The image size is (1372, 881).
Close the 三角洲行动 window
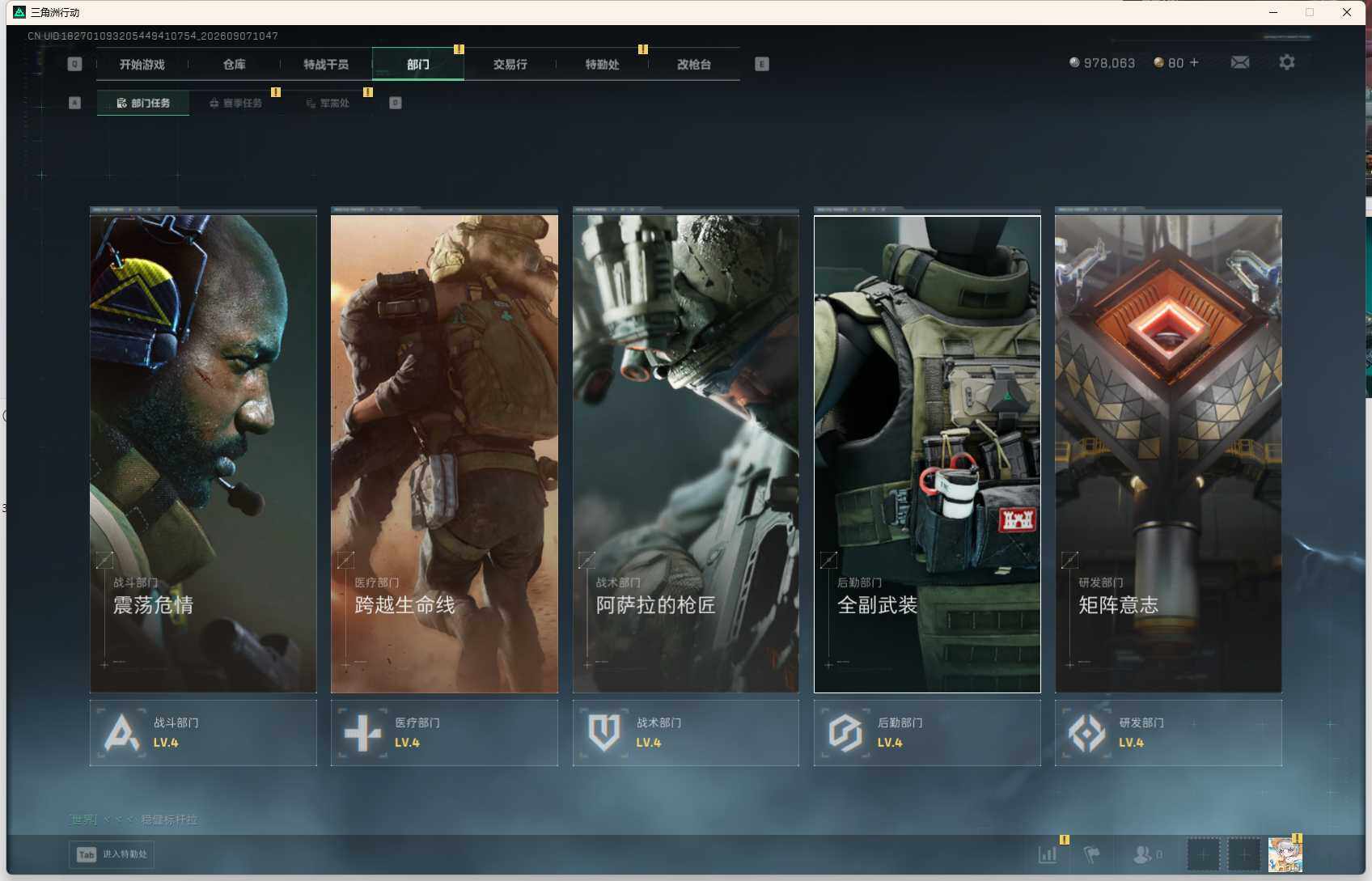(1347, 12)
